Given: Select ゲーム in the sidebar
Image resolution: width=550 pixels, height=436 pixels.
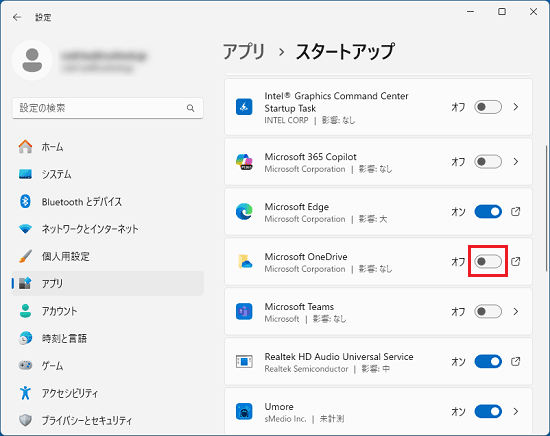Looking at the screenshot, I should tap(108, 365).
